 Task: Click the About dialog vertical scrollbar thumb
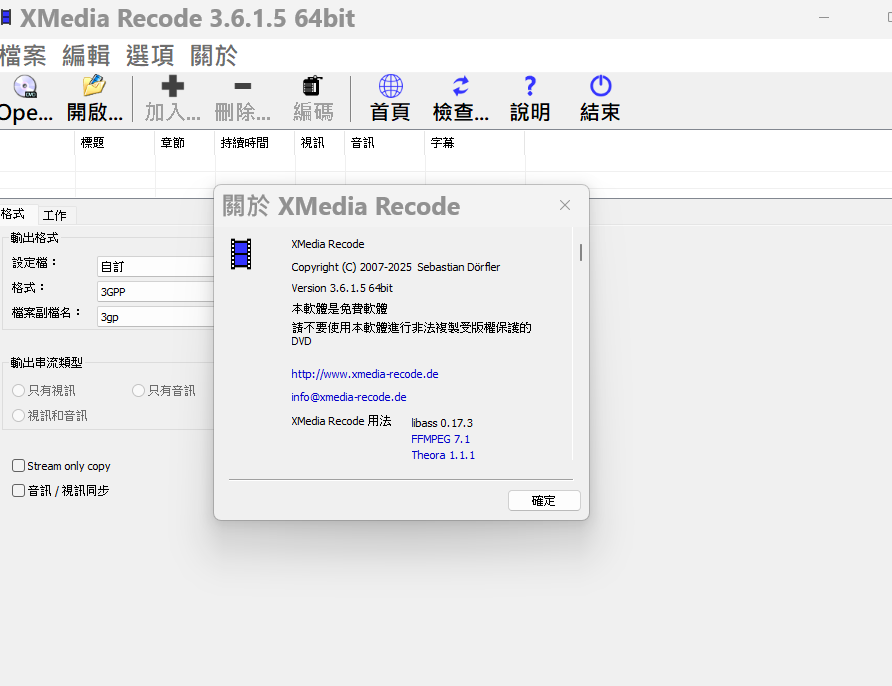[580, 252]
